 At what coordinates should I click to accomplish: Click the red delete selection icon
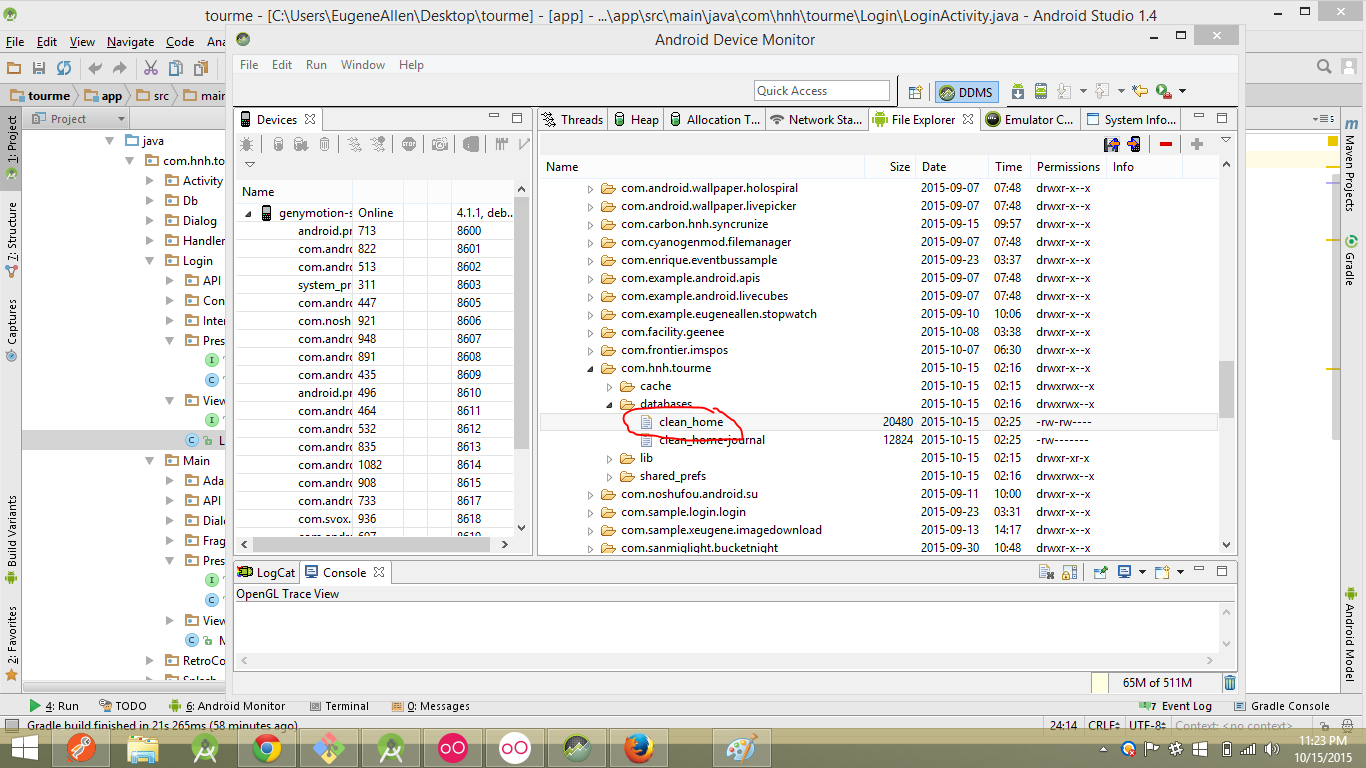click(x=1166, y=144)
